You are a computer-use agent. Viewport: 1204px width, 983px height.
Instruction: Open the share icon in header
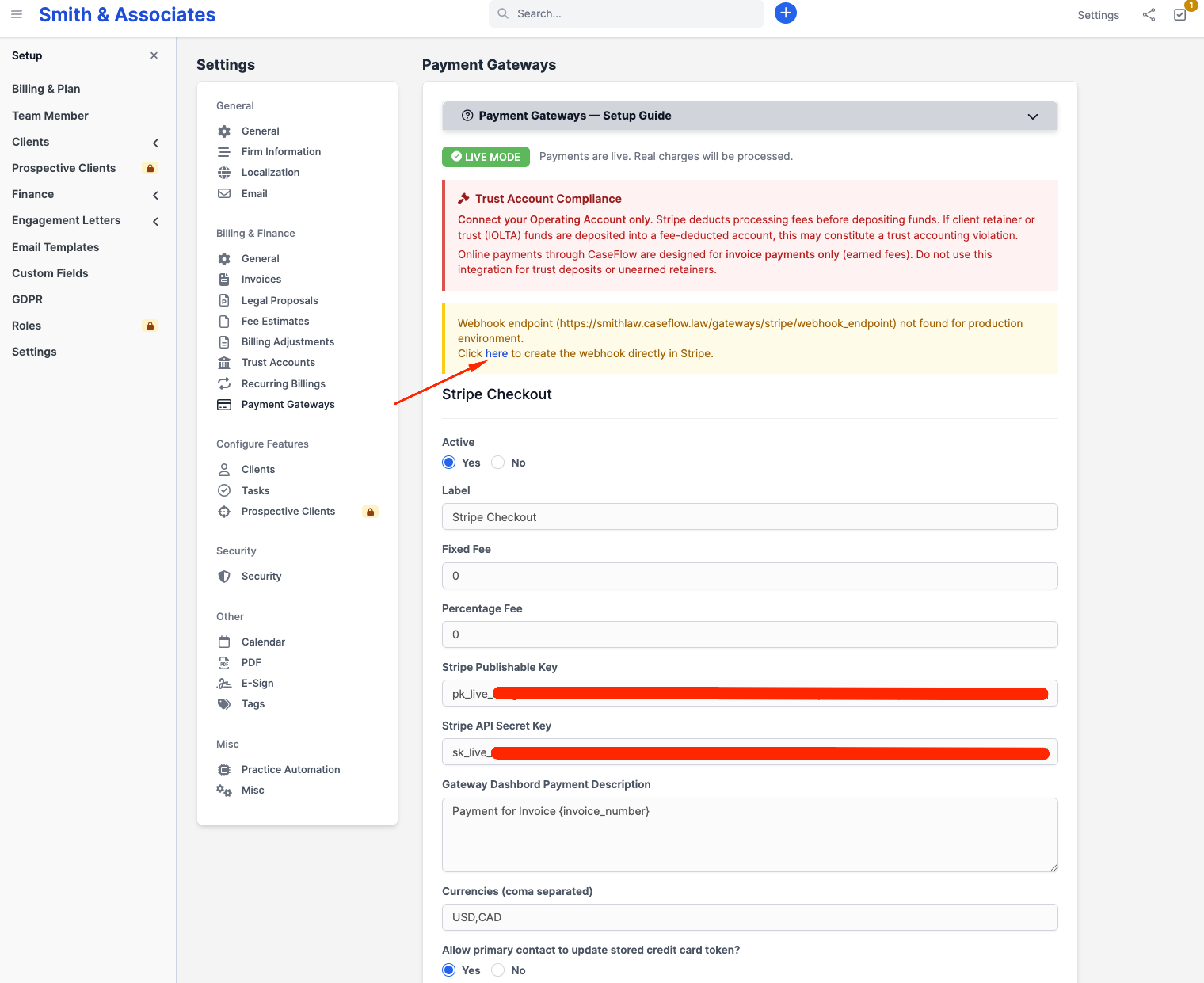pos(1149,15)
